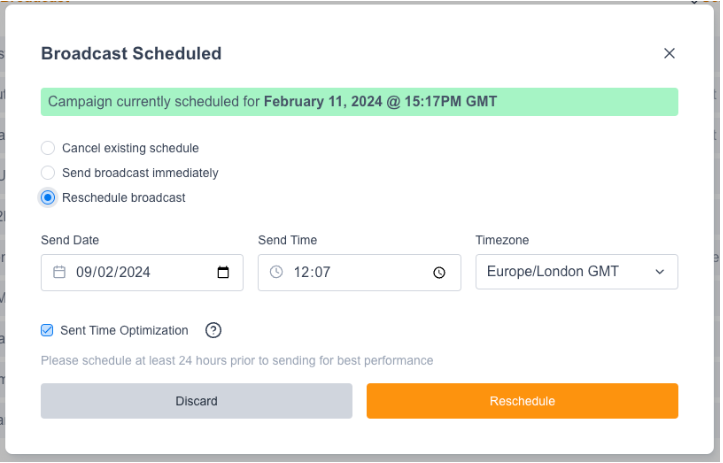Click the clock icon left of Send Time
Screen dimensions: 723x463
pos(277,272)
